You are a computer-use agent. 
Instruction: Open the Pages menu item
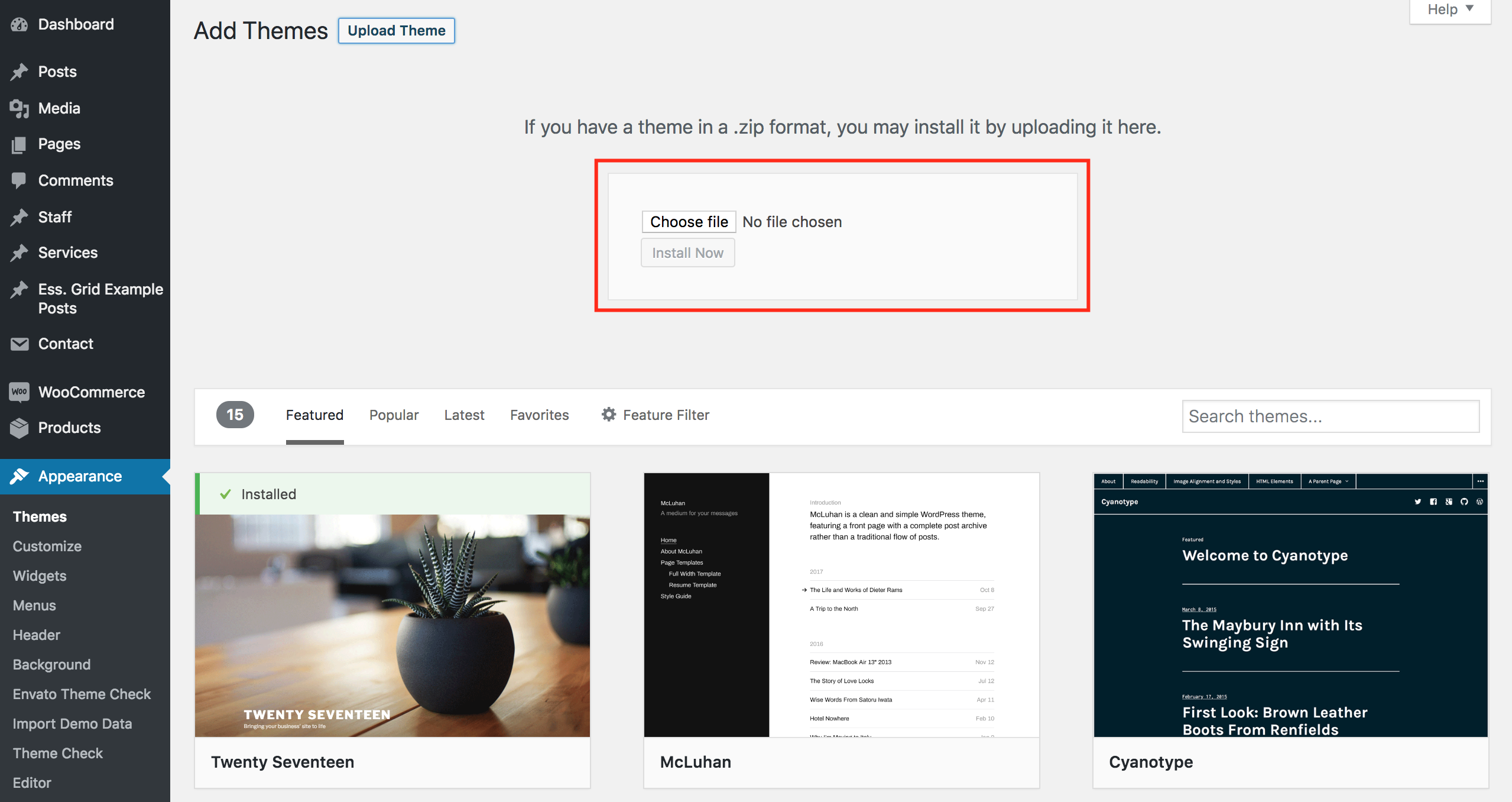click(85, 144)
